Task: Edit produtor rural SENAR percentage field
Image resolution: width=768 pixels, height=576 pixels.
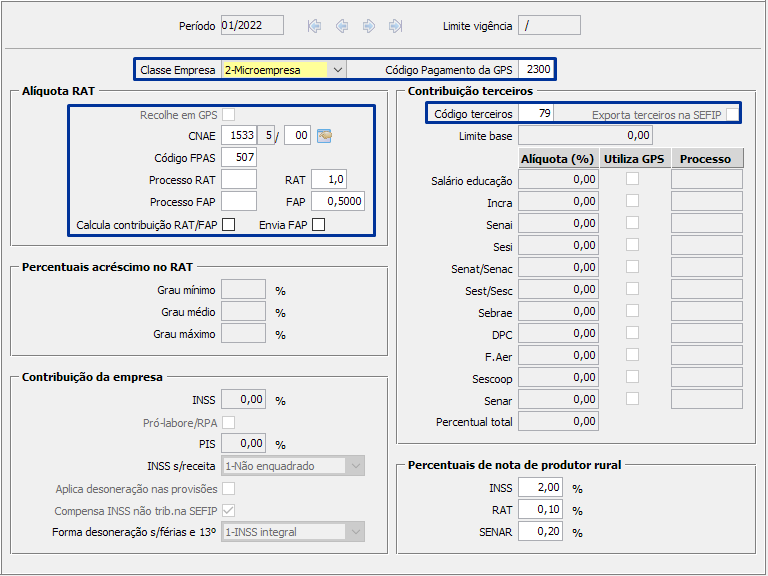Action: pos(540,532)
